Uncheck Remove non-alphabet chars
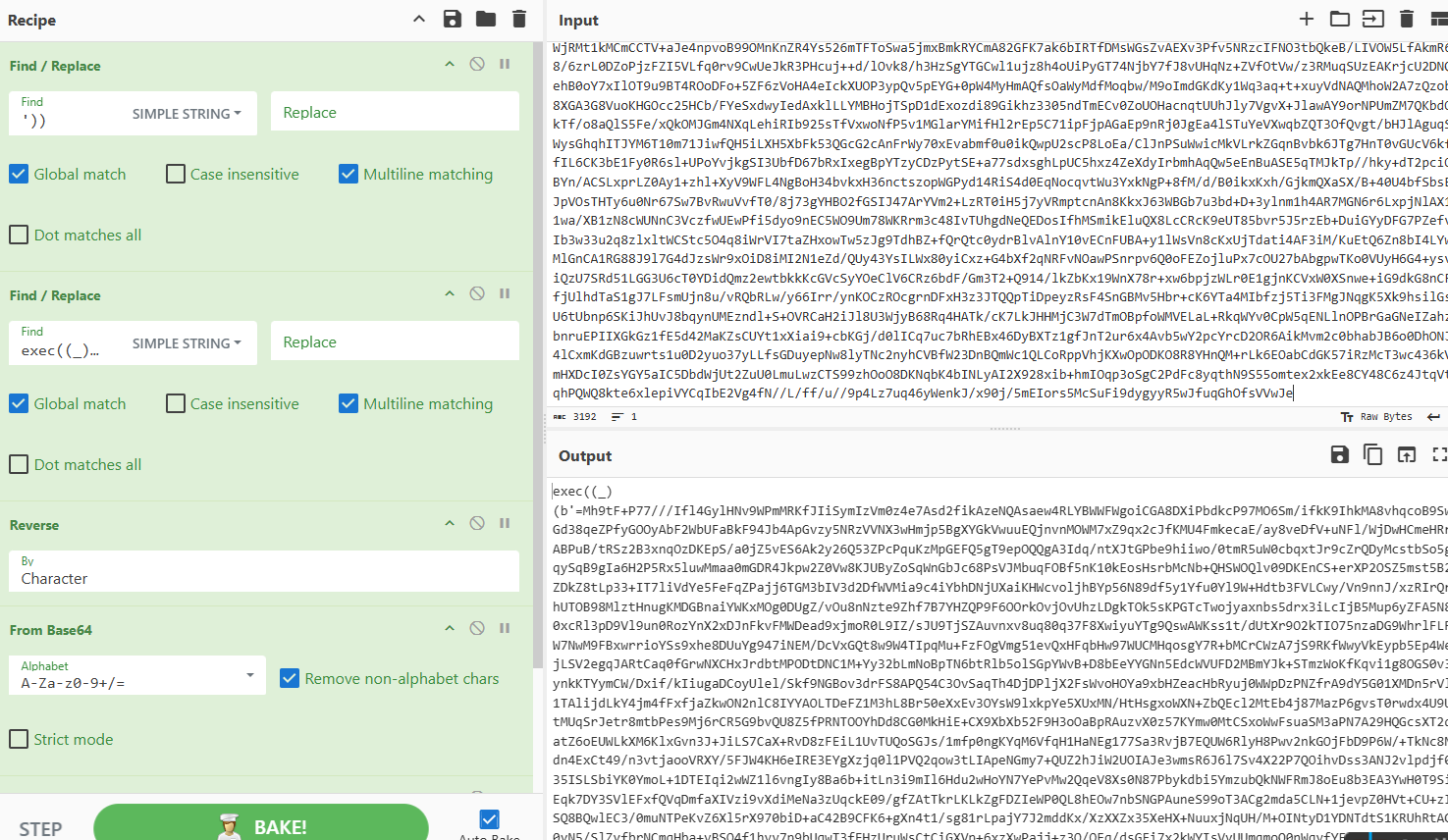Viewport: 1448px width, 840px height. 290,678
